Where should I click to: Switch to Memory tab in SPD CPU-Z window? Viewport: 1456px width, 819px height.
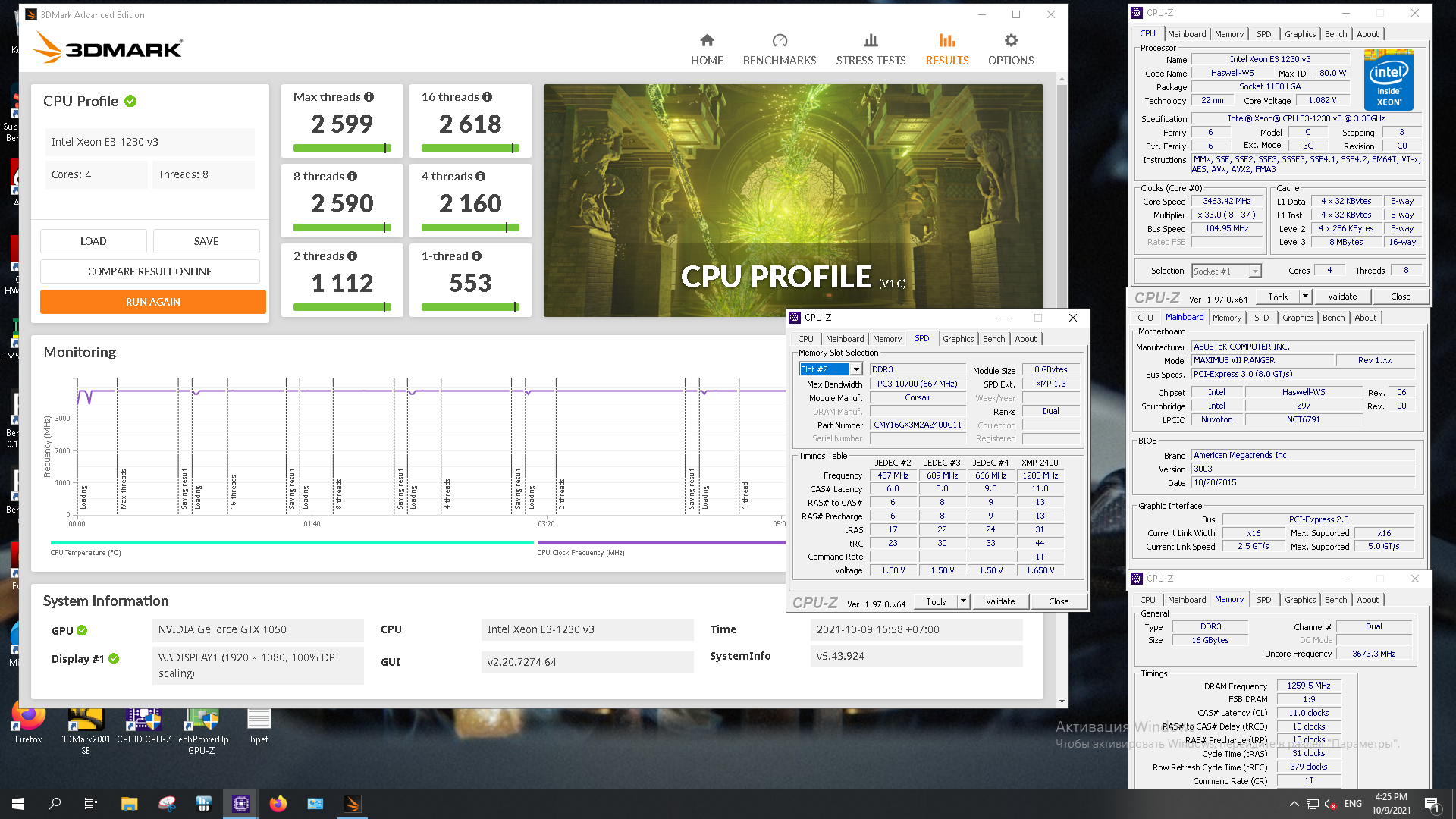point(886,339)
